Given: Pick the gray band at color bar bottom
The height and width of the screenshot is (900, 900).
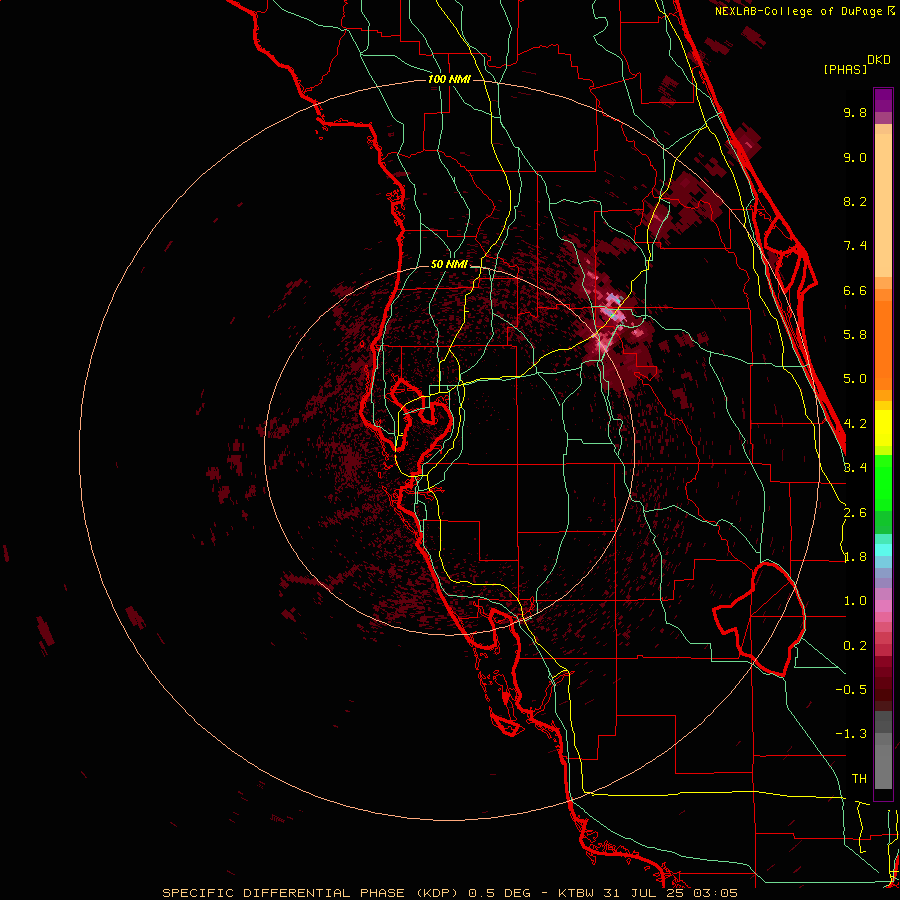Looking at the screenshot, I should (883, 752).
